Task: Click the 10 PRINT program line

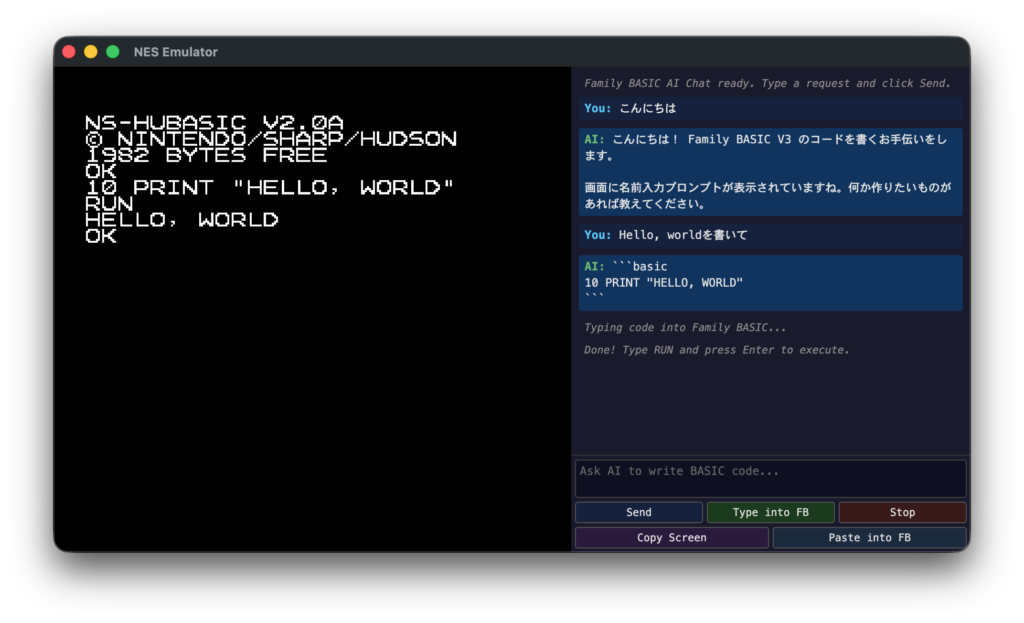Action: click(270, 187)
